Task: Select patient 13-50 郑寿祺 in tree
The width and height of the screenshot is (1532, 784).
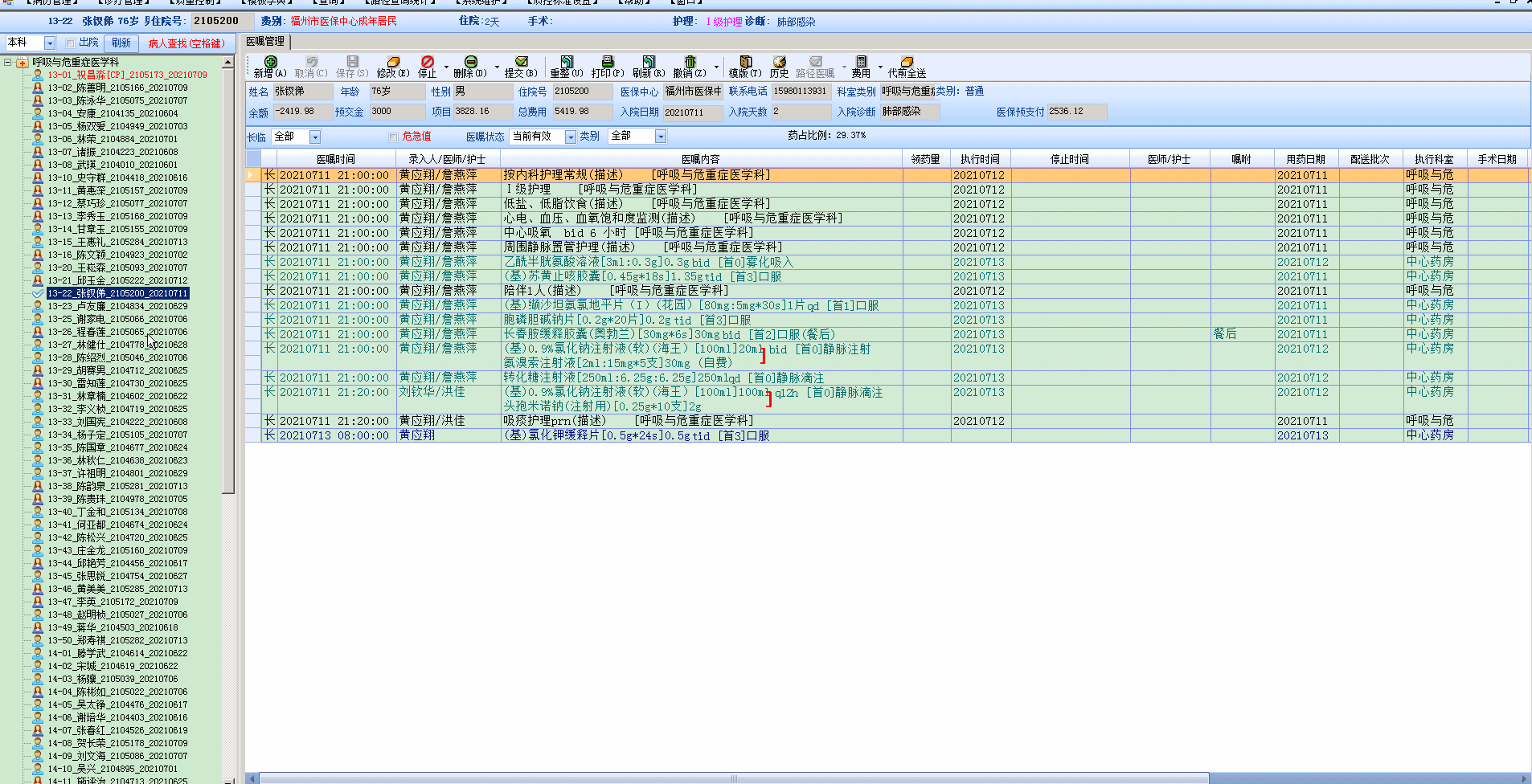Action: [117, 640]
